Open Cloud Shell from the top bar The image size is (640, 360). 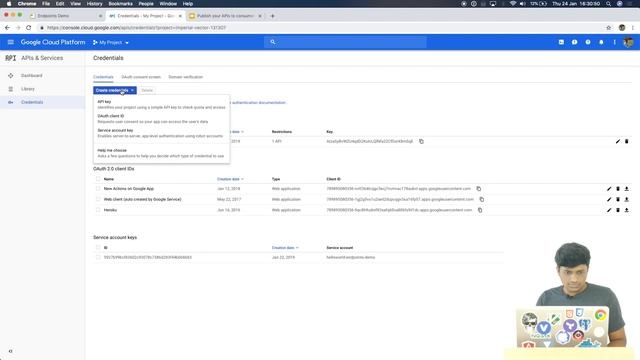561,42
